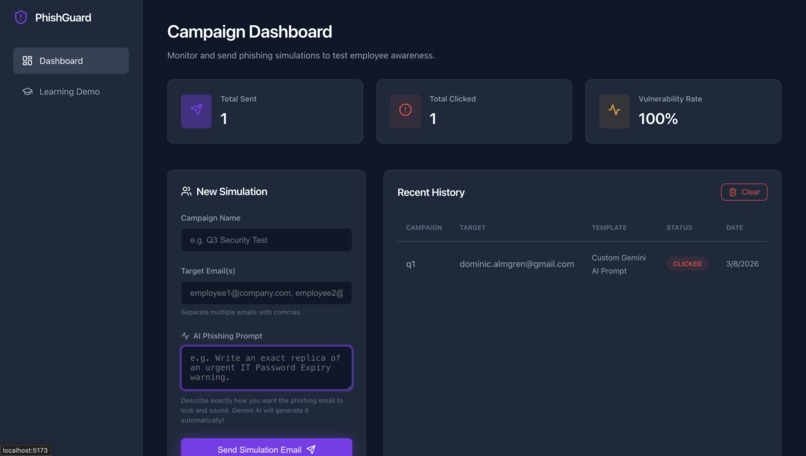Click the people icon beside New Simulation
This screenshot has height=456, width=806.
click(186, 191)
